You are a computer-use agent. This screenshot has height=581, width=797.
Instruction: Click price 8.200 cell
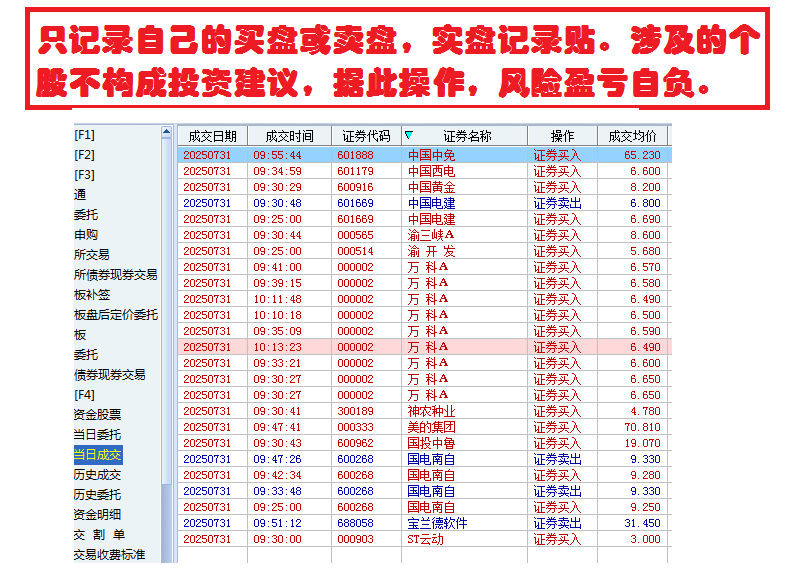pos(646,187)
